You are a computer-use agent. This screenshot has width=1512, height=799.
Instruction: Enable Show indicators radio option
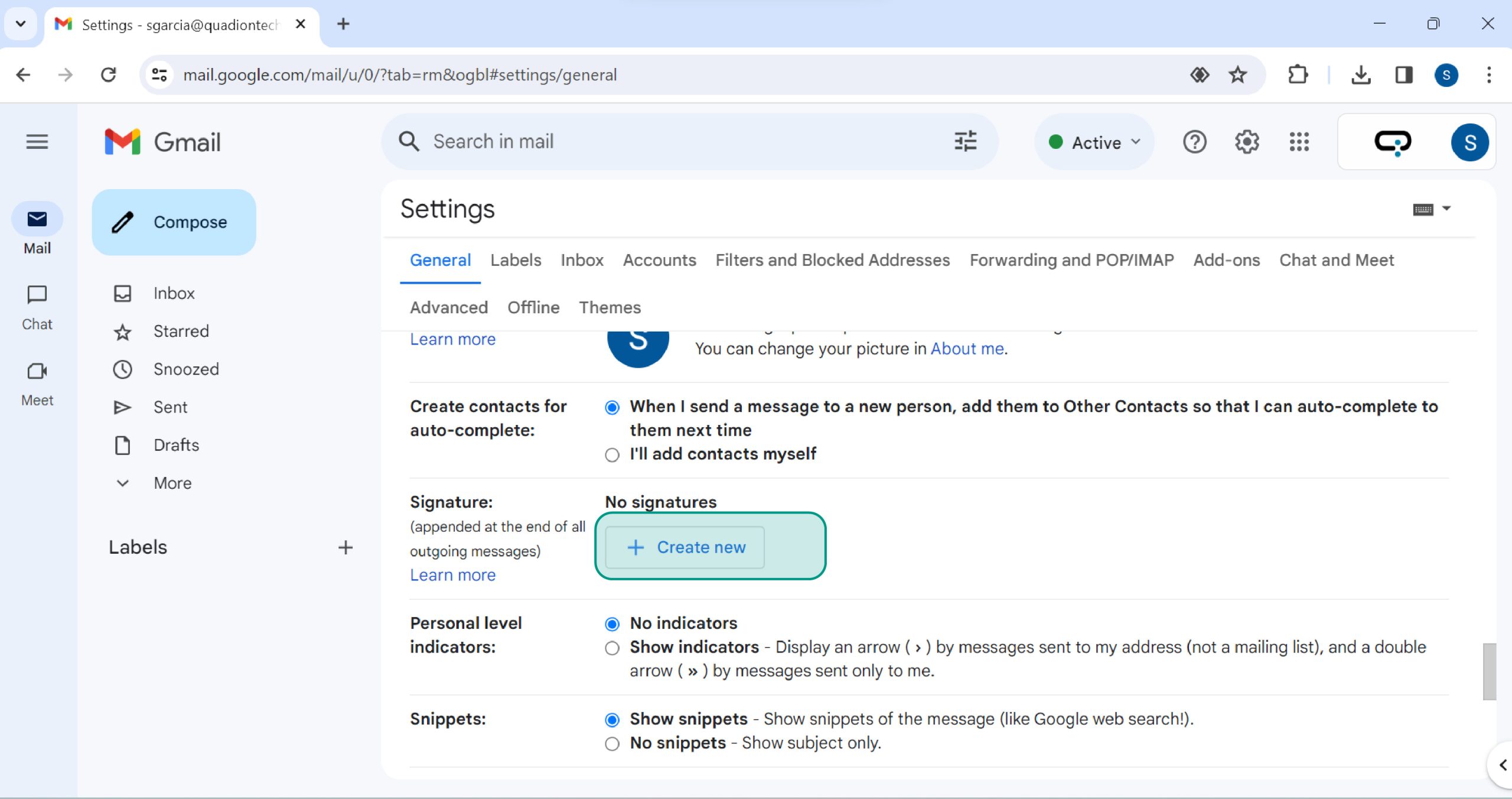[x=612, y=648]
